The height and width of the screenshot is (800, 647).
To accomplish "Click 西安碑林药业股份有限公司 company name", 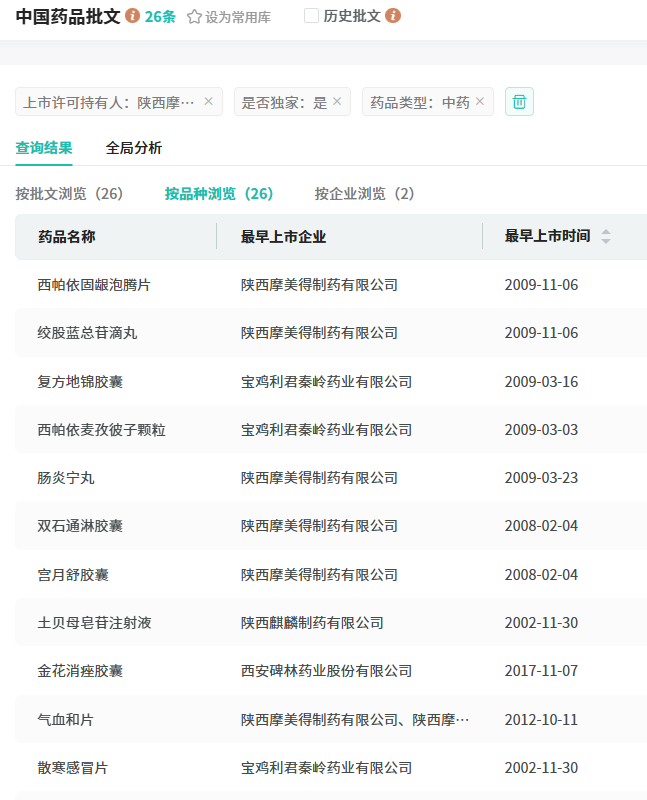I will pos(326,671).
